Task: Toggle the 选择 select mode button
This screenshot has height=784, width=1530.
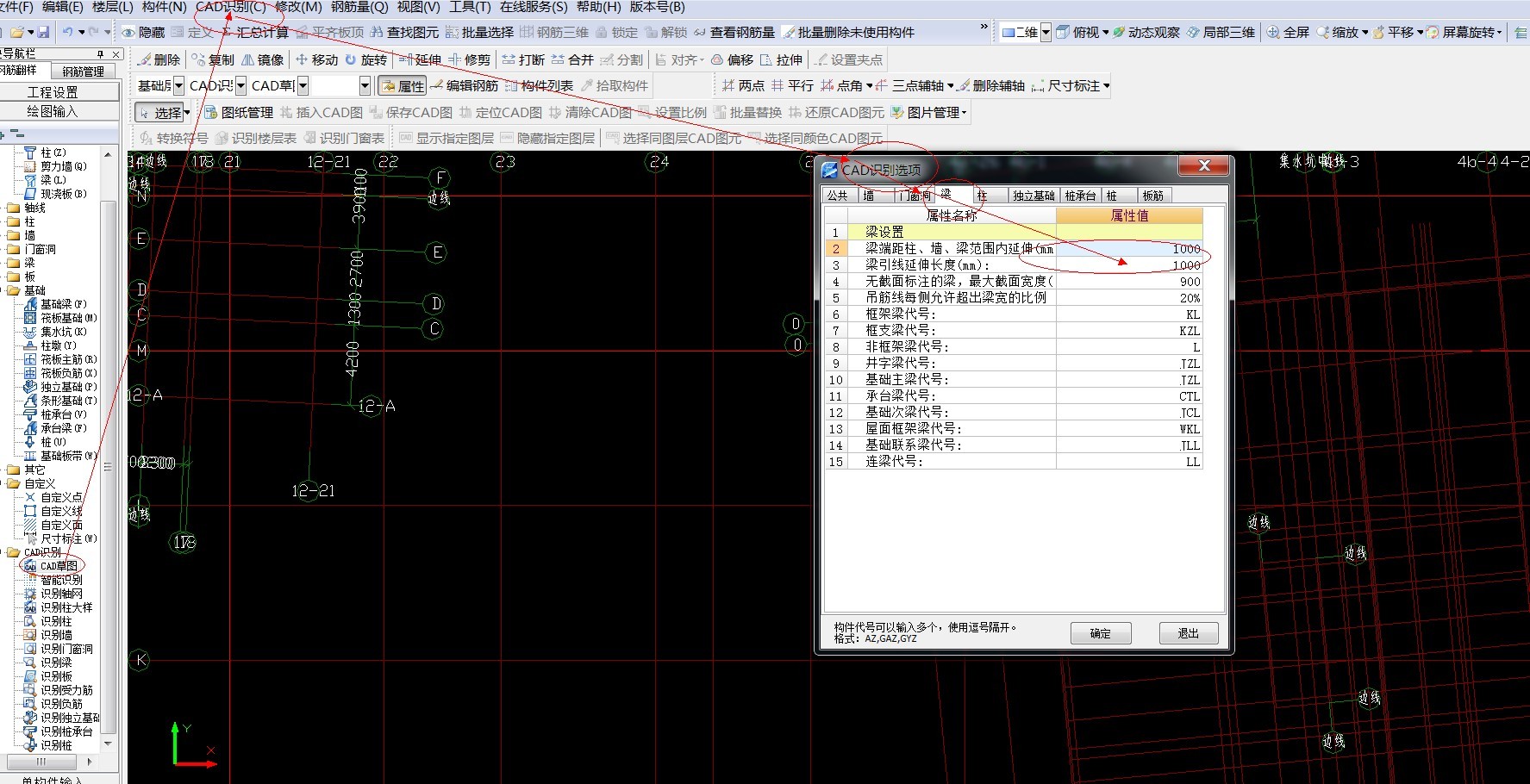Action: click(x=161, y=112)
